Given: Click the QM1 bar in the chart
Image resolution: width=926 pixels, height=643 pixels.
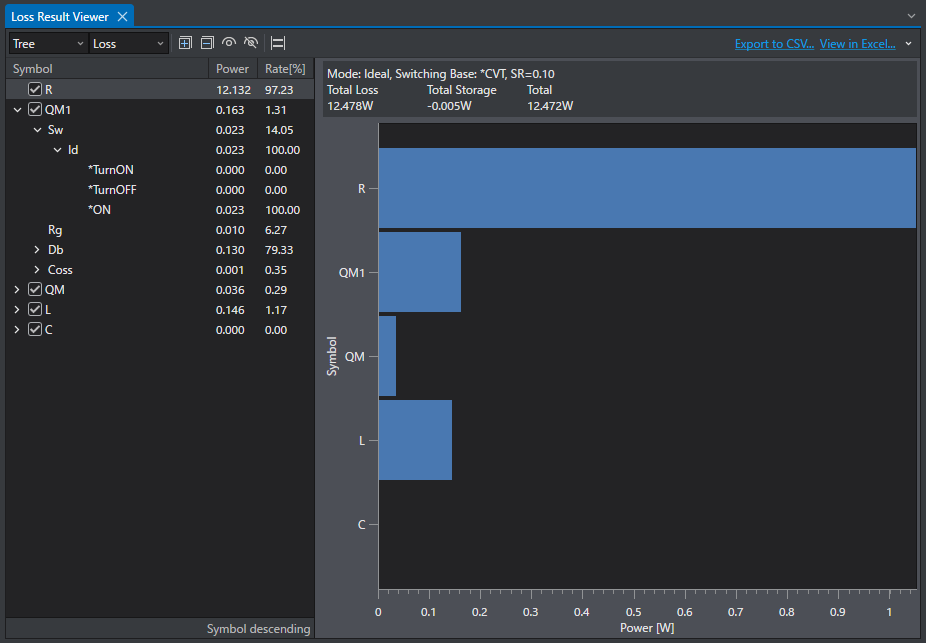Looking at the screenshot, I should click(x=420, y=272).
